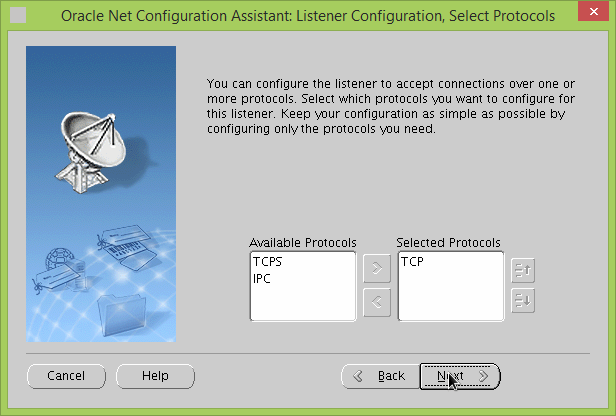Move selected protocol down in order
This screenshot has height=416, width=616.
(522, 299)
